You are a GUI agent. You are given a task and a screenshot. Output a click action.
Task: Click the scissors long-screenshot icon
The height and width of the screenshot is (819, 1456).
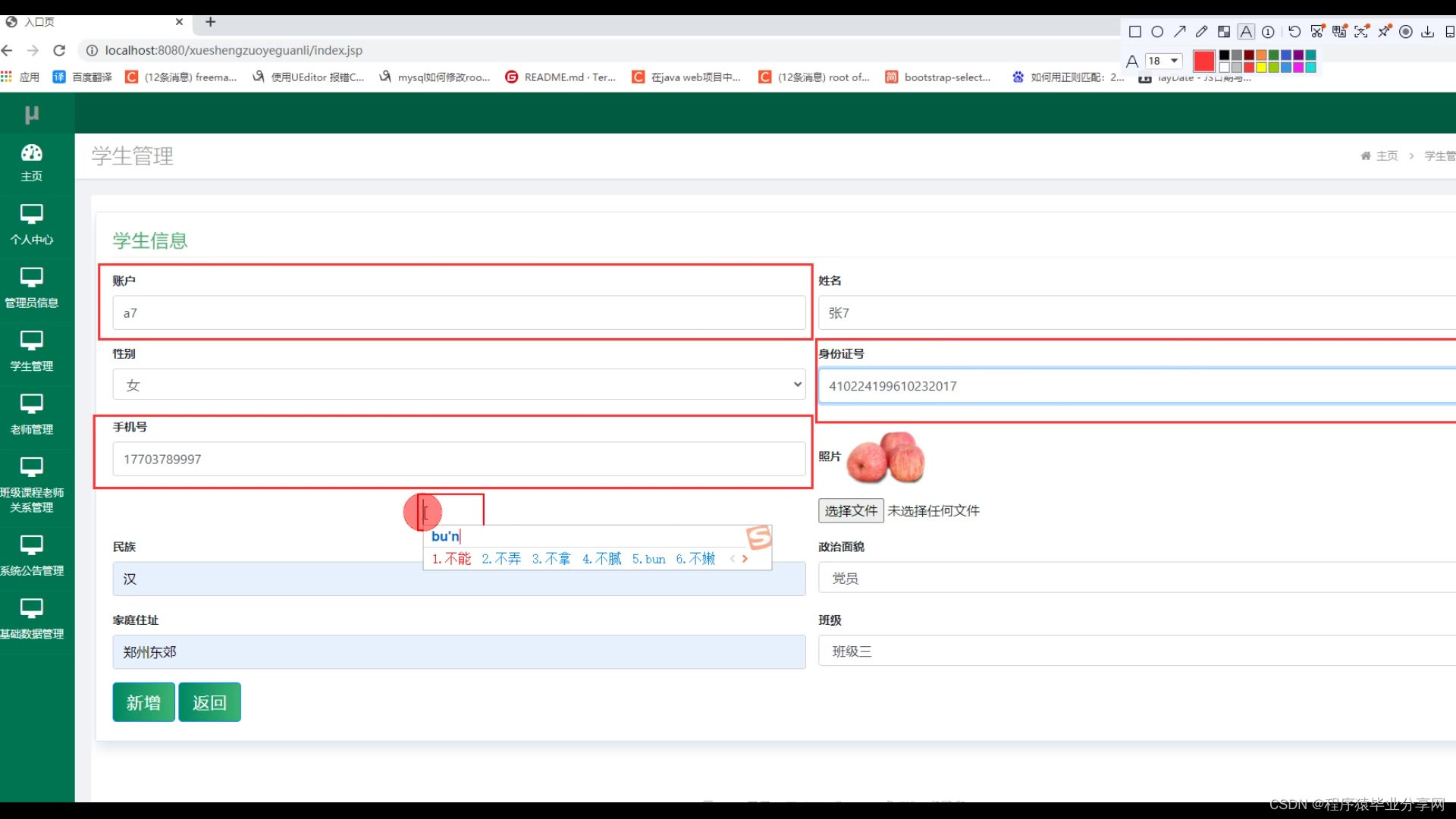tap(1317, 32)
